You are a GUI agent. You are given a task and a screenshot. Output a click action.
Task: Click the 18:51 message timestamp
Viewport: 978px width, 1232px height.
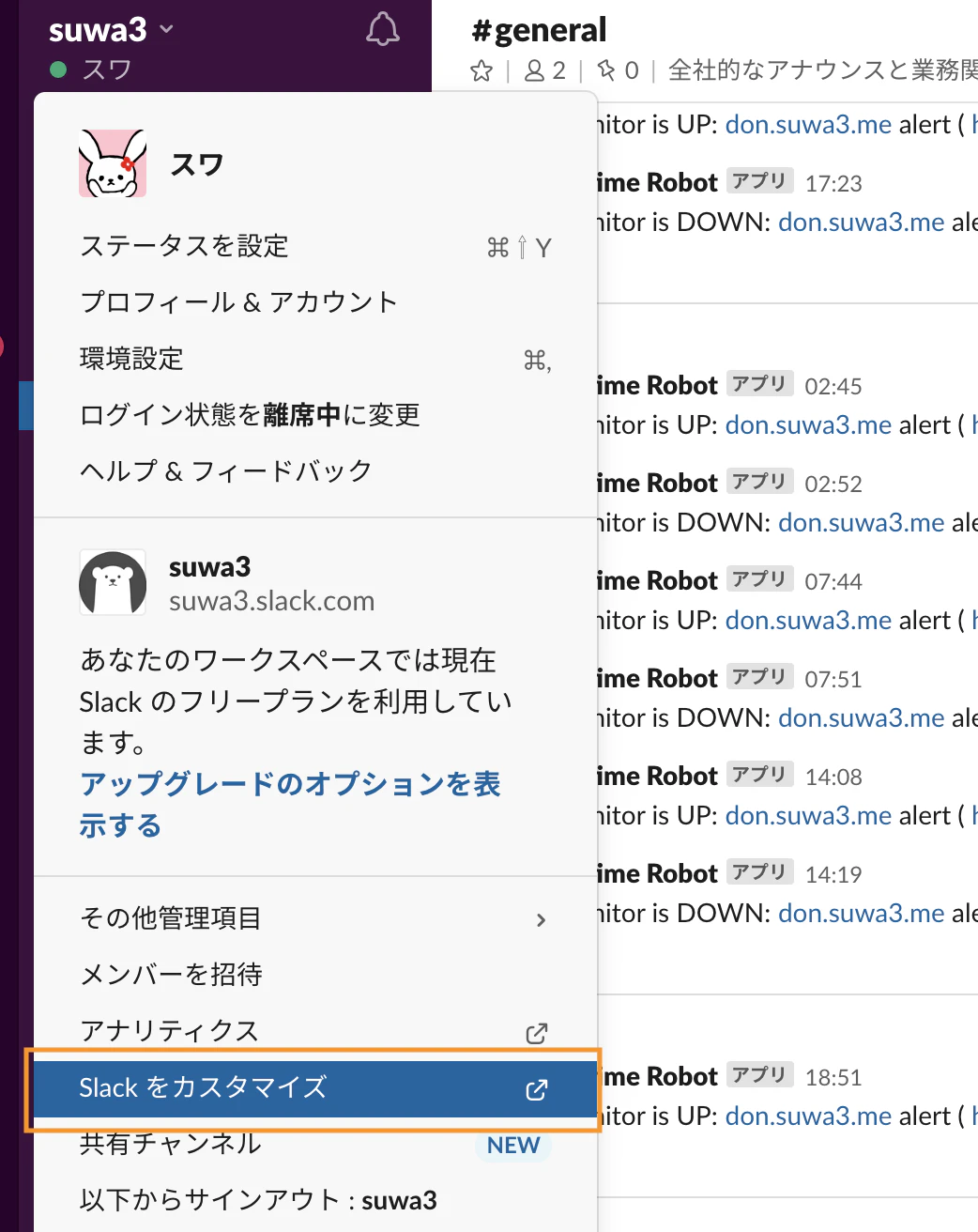click(833, 1077)
